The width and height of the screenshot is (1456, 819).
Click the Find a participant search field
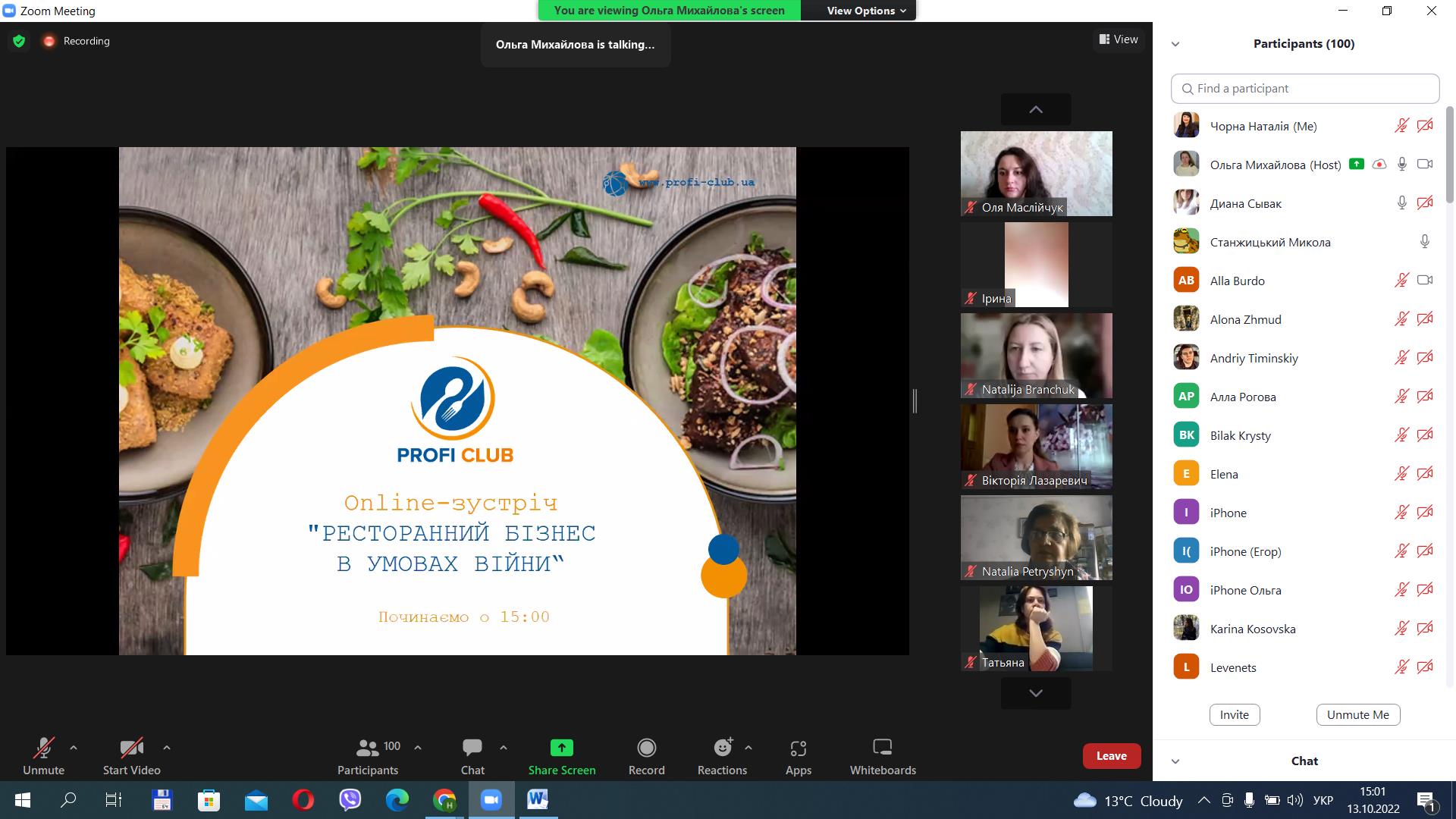(1304, 89)
